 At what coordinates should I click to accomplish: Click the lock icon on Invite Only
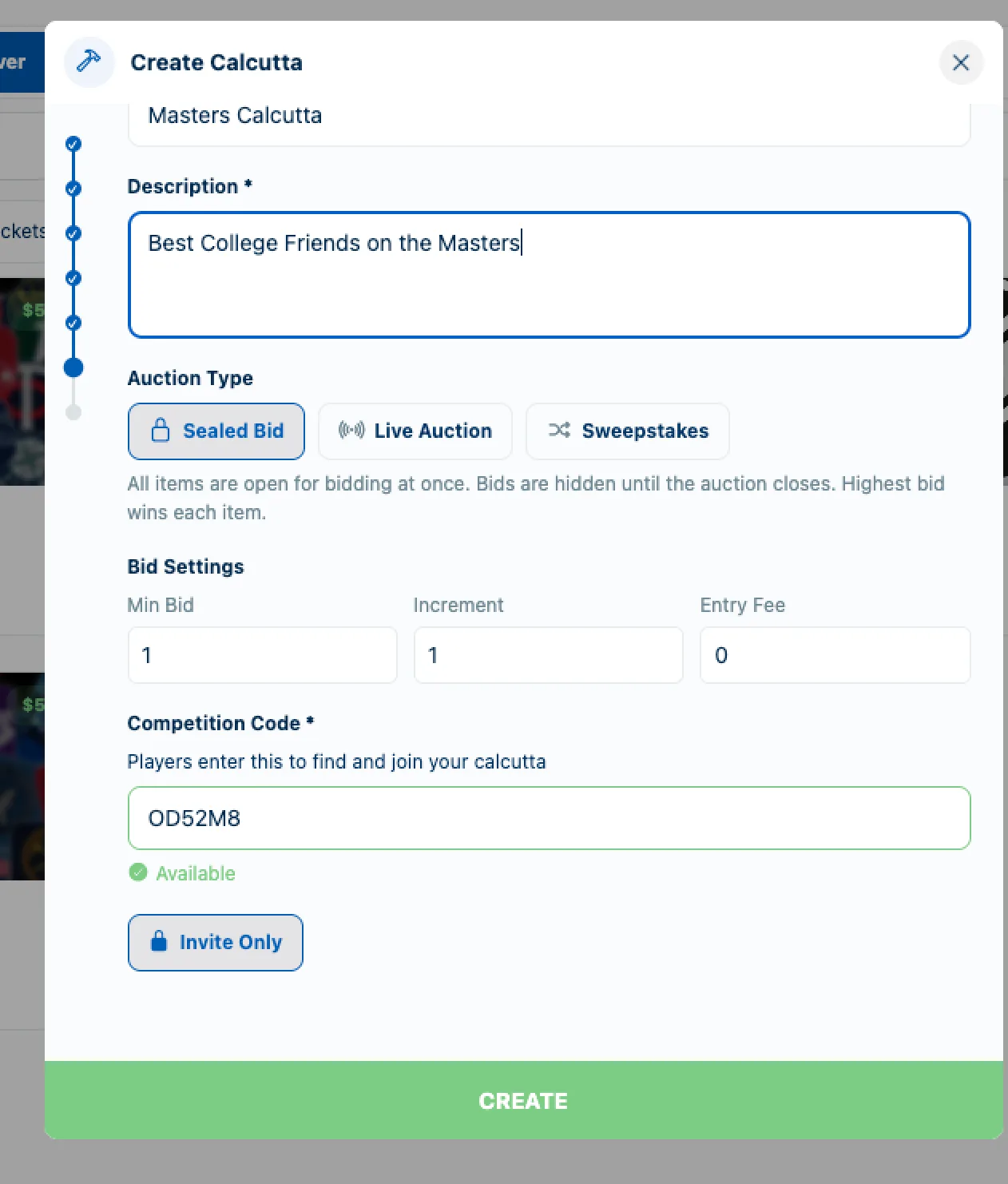tap(159, 941)
